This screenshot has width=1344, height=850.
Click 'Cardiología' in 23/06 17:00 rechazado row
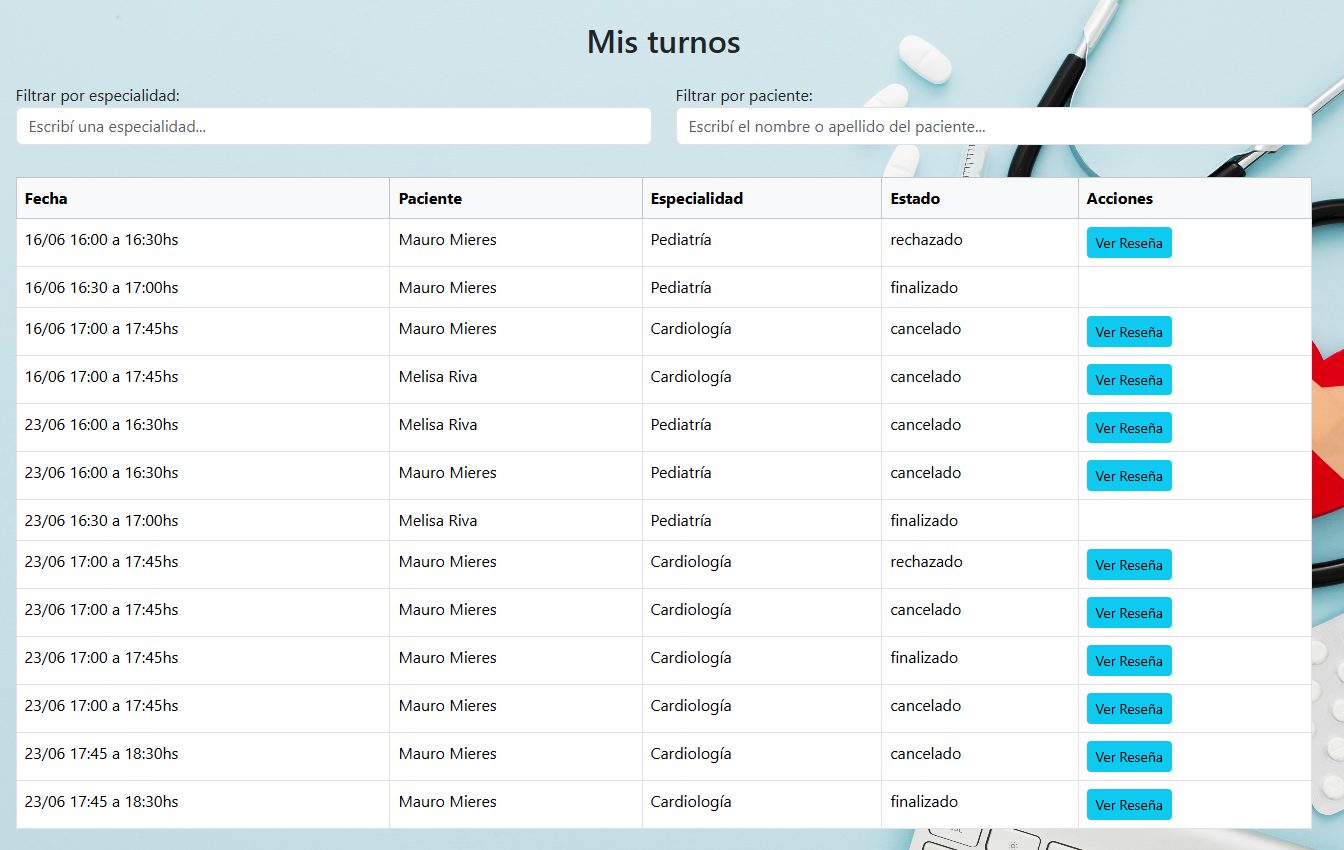[x=691, y=562]
